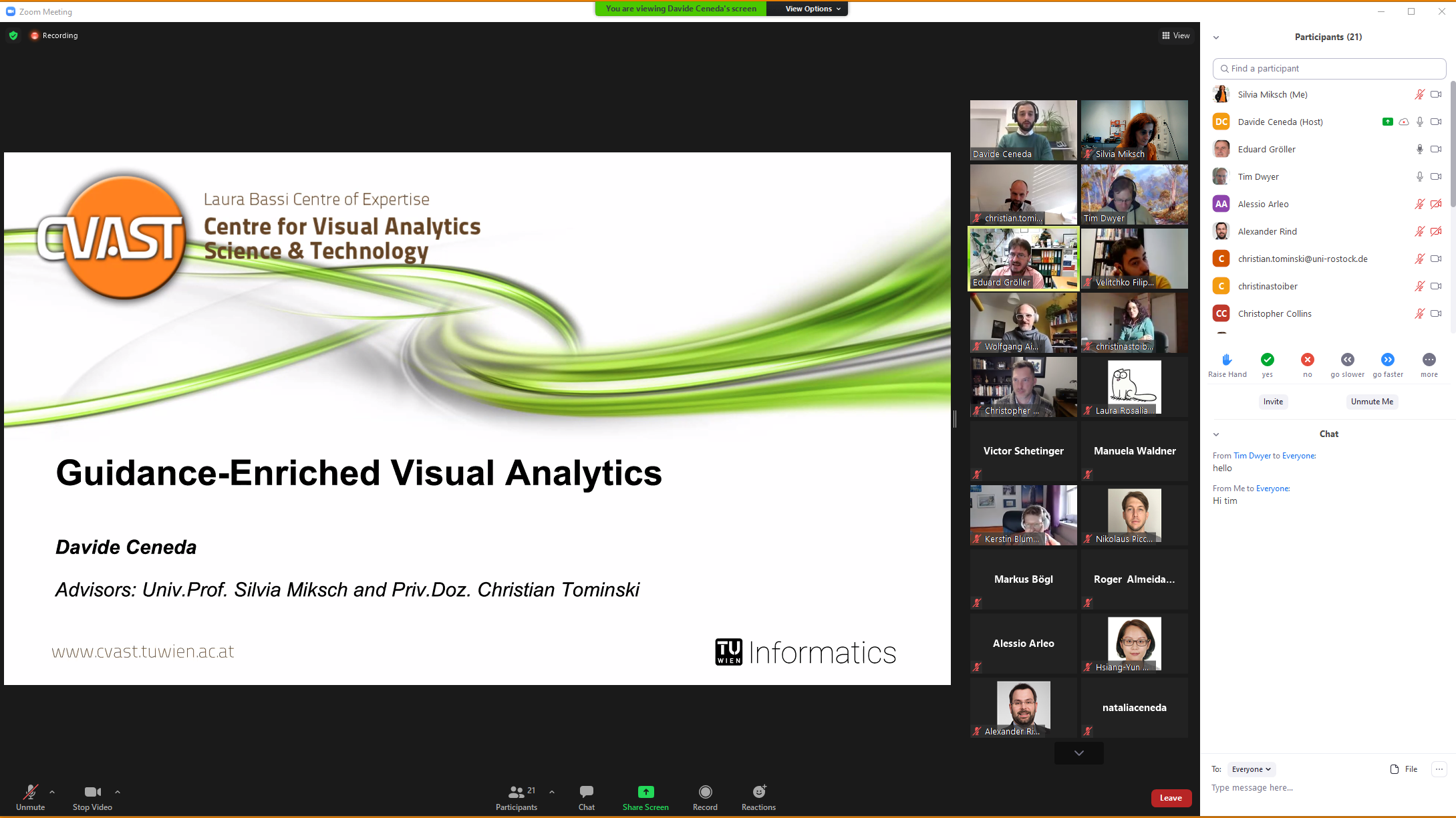Open the View layout menu
This screenshot has width=1456, height=818.
point(1175,35)
